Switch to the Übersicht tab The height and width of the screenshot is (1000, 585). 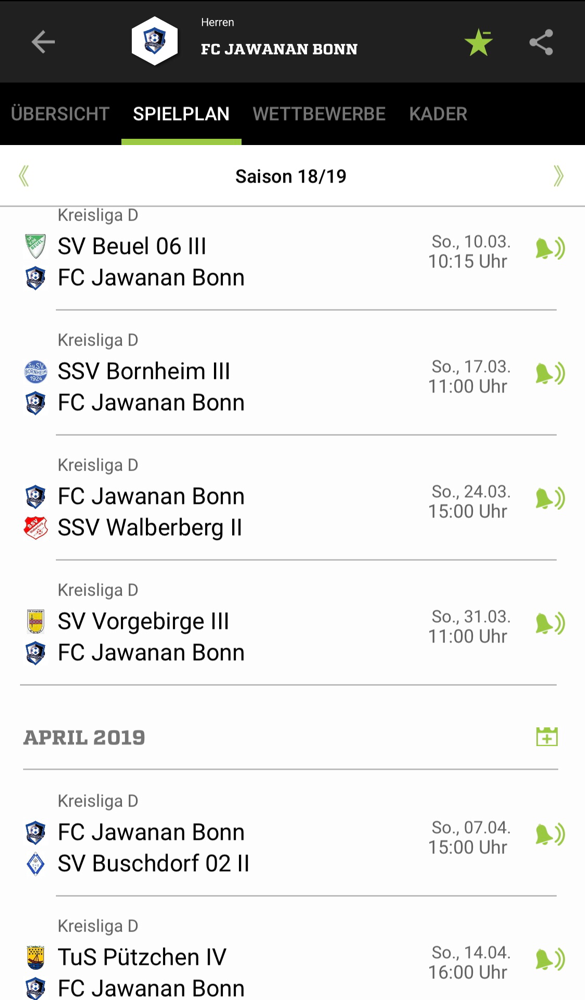coord(60,114)
